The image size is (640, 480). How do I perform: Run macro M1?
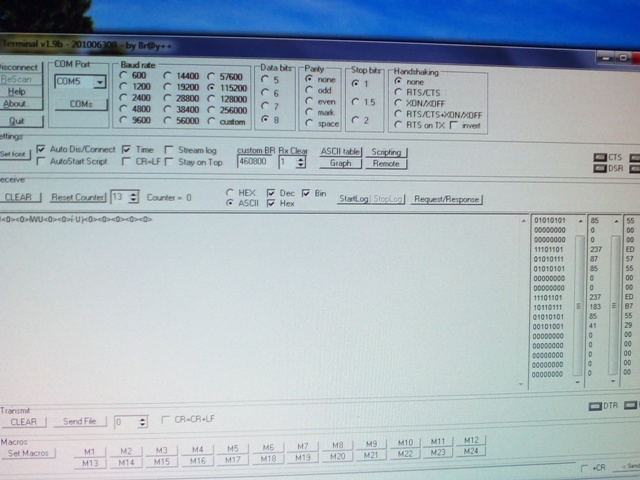[x=89, y=452]
